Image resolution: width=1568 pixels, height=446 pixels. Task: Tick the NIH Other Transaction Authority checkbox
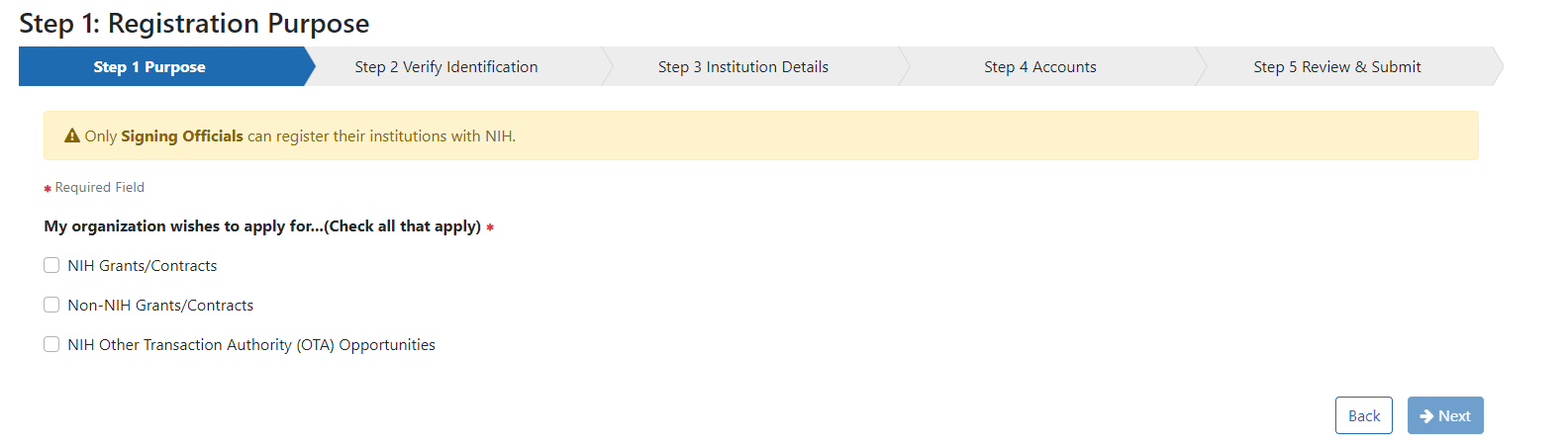tap(51, 344)
